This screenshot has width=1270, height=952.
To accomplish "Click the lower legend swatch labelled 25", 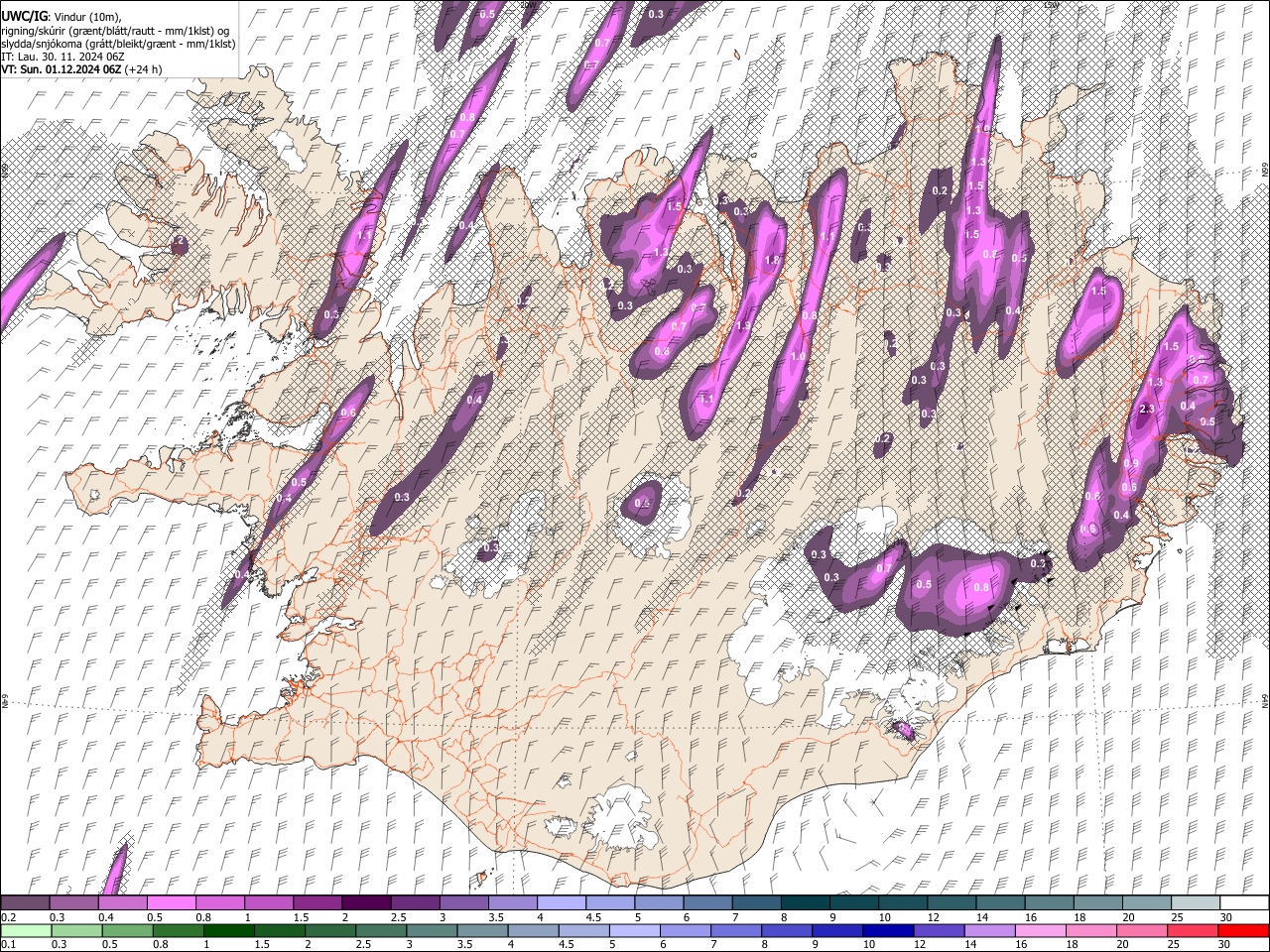I will [x=1193, y=931].
